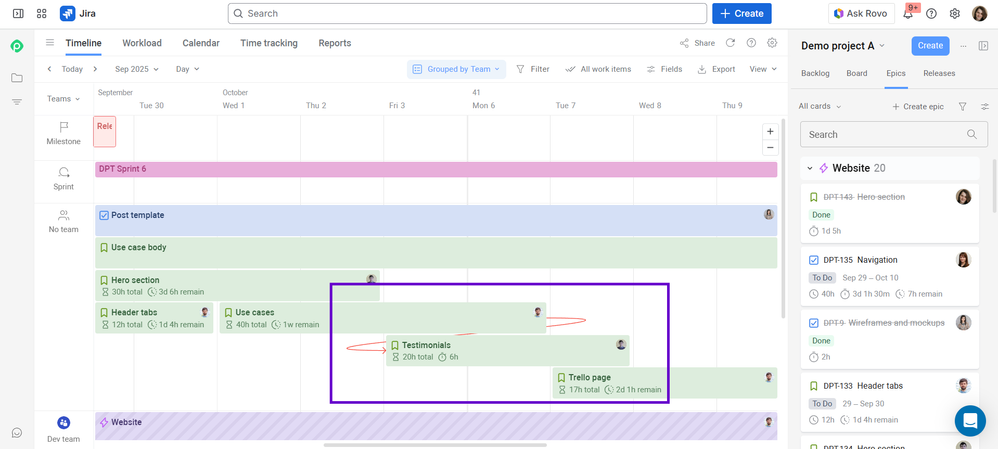Open the Teams grouping dropdown
998x449 pixels.
[63, 99]
